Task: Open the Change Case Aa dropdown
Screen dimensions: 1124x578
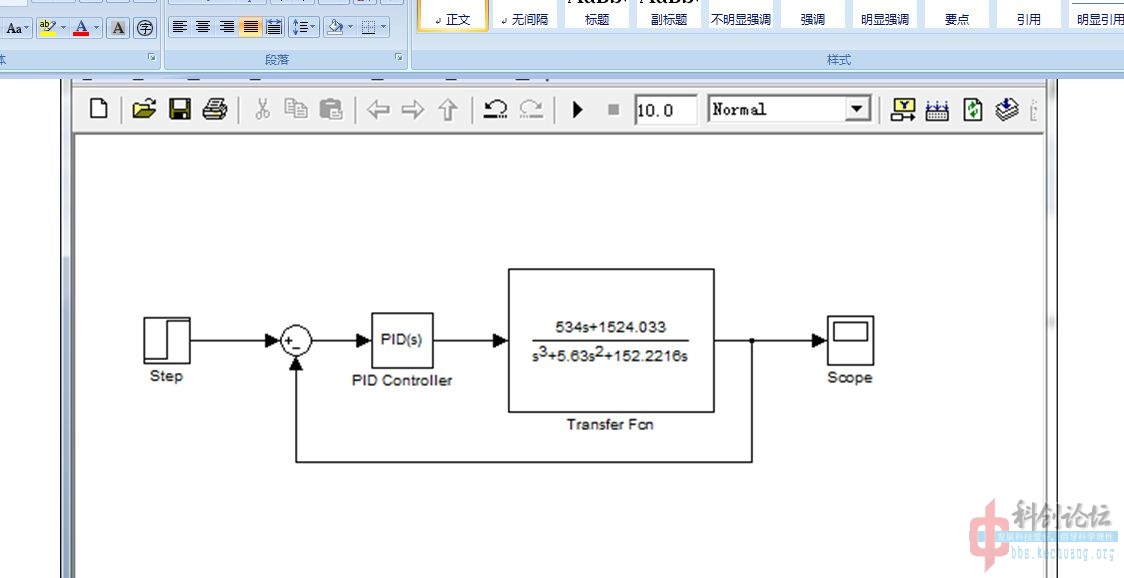Action: [18, 28]
